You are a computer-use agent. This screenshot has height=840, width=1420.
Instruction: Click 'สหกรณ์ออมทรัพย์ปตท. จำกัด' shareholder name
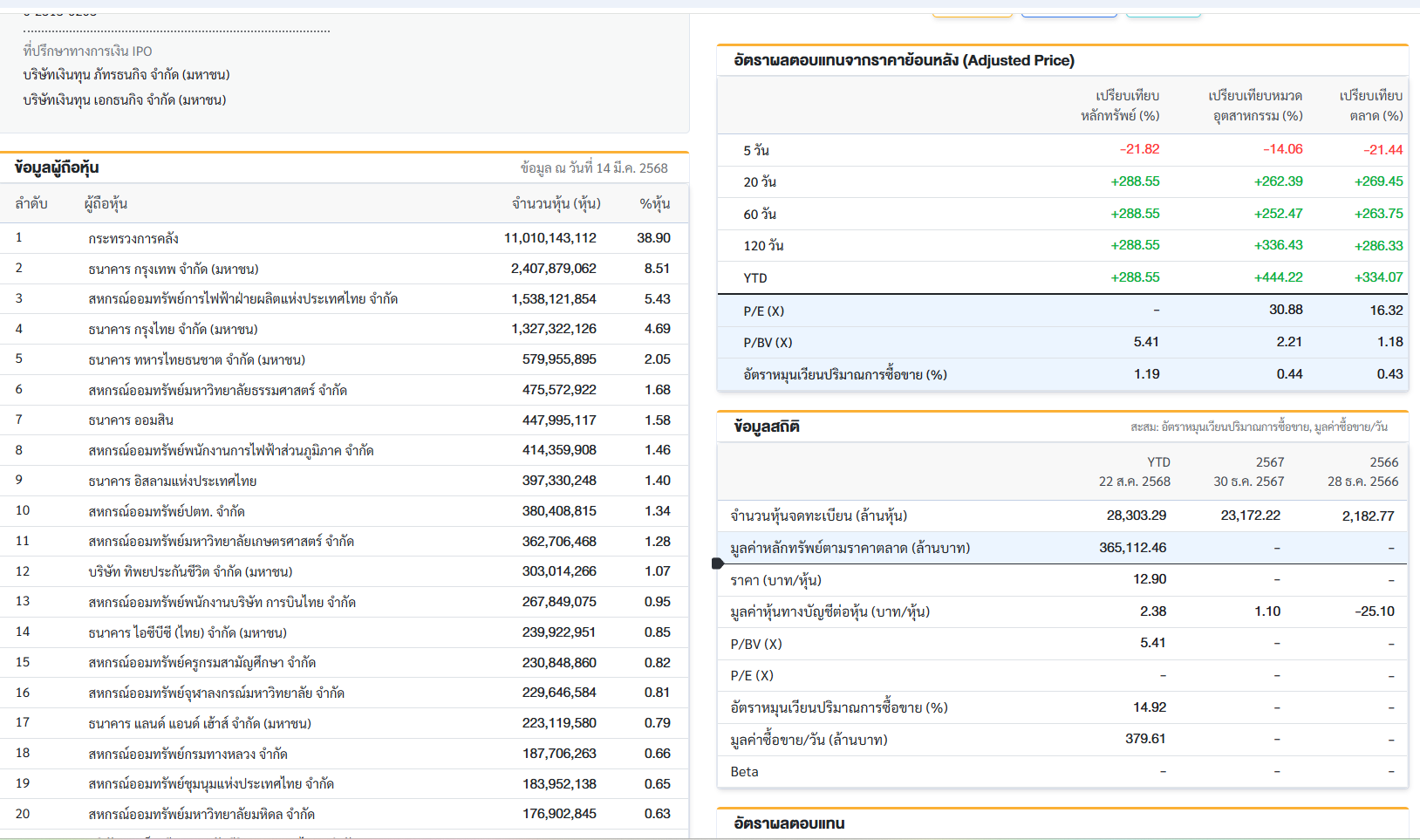pos(167,511)
